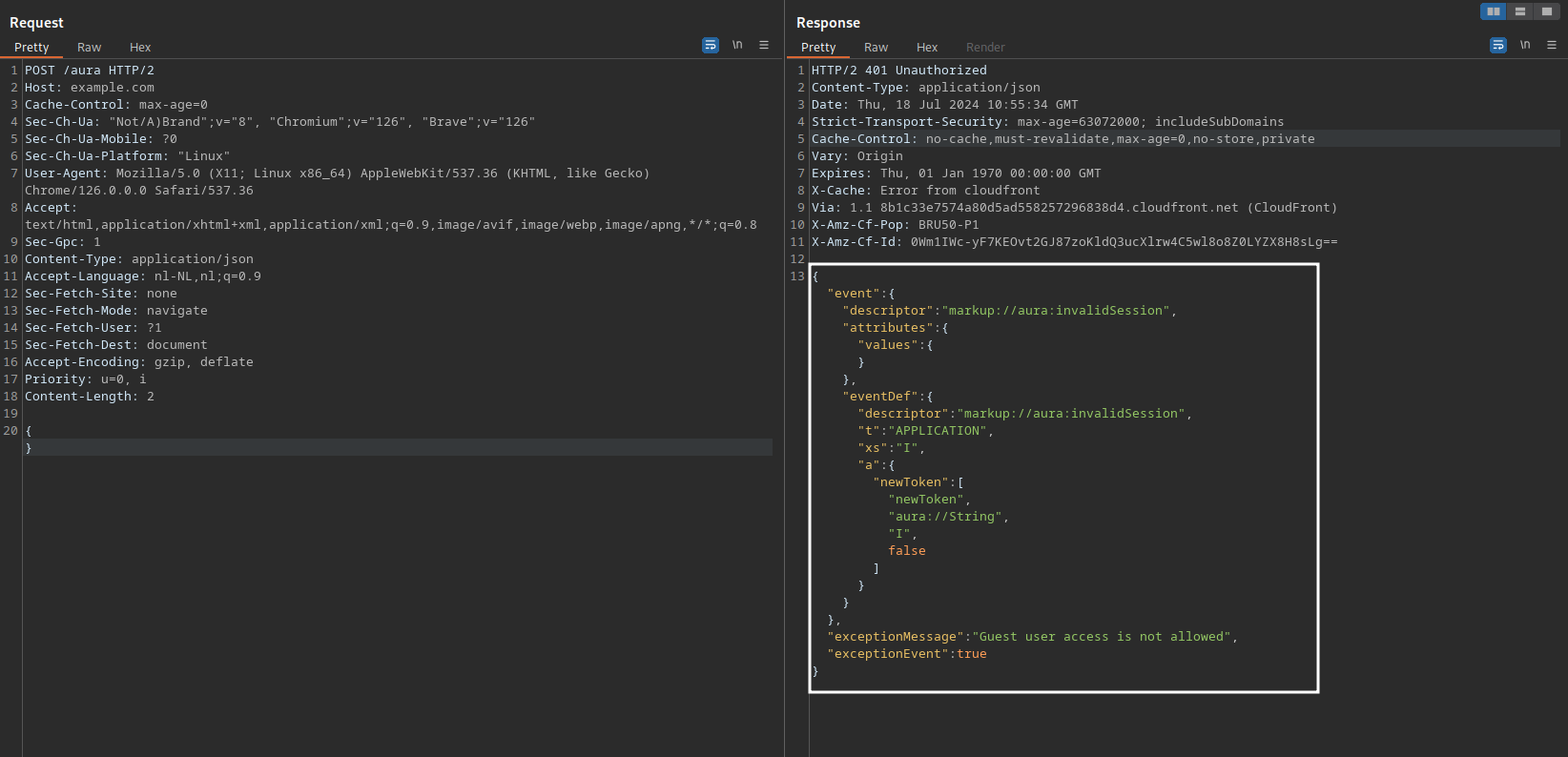Click response 'Content-Type: application/json' header
The image size is (1568, 757).
tap(926, 88)
